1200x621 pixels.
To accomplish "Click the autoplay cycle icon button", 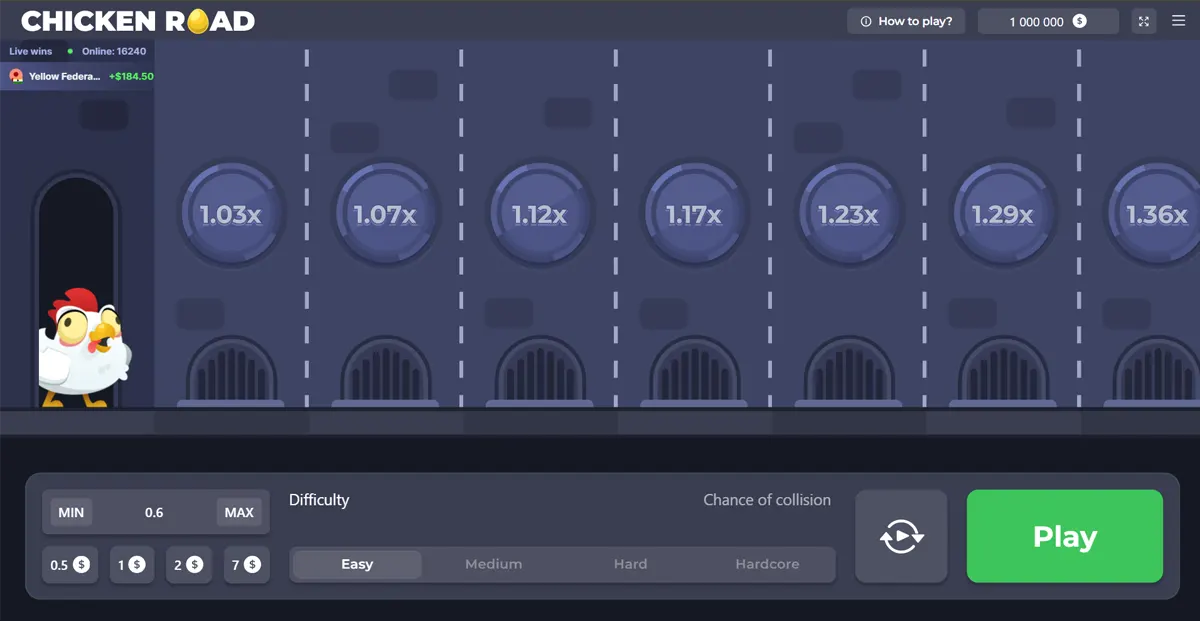I will [x=901, y=536].
